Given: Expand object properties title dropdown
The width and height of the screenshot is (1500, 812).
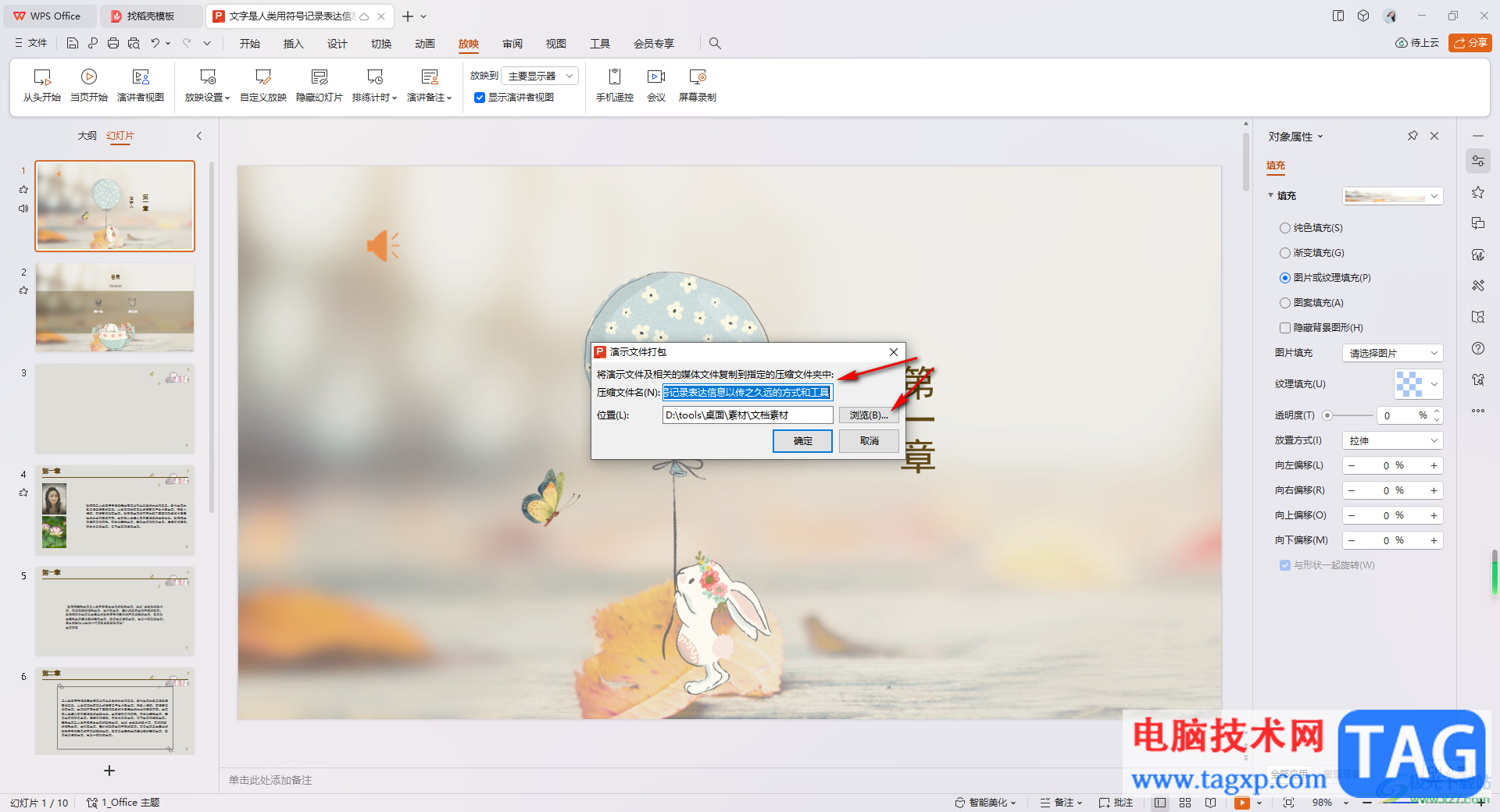Looking at the screenshot, I should tap(1320, 137).
